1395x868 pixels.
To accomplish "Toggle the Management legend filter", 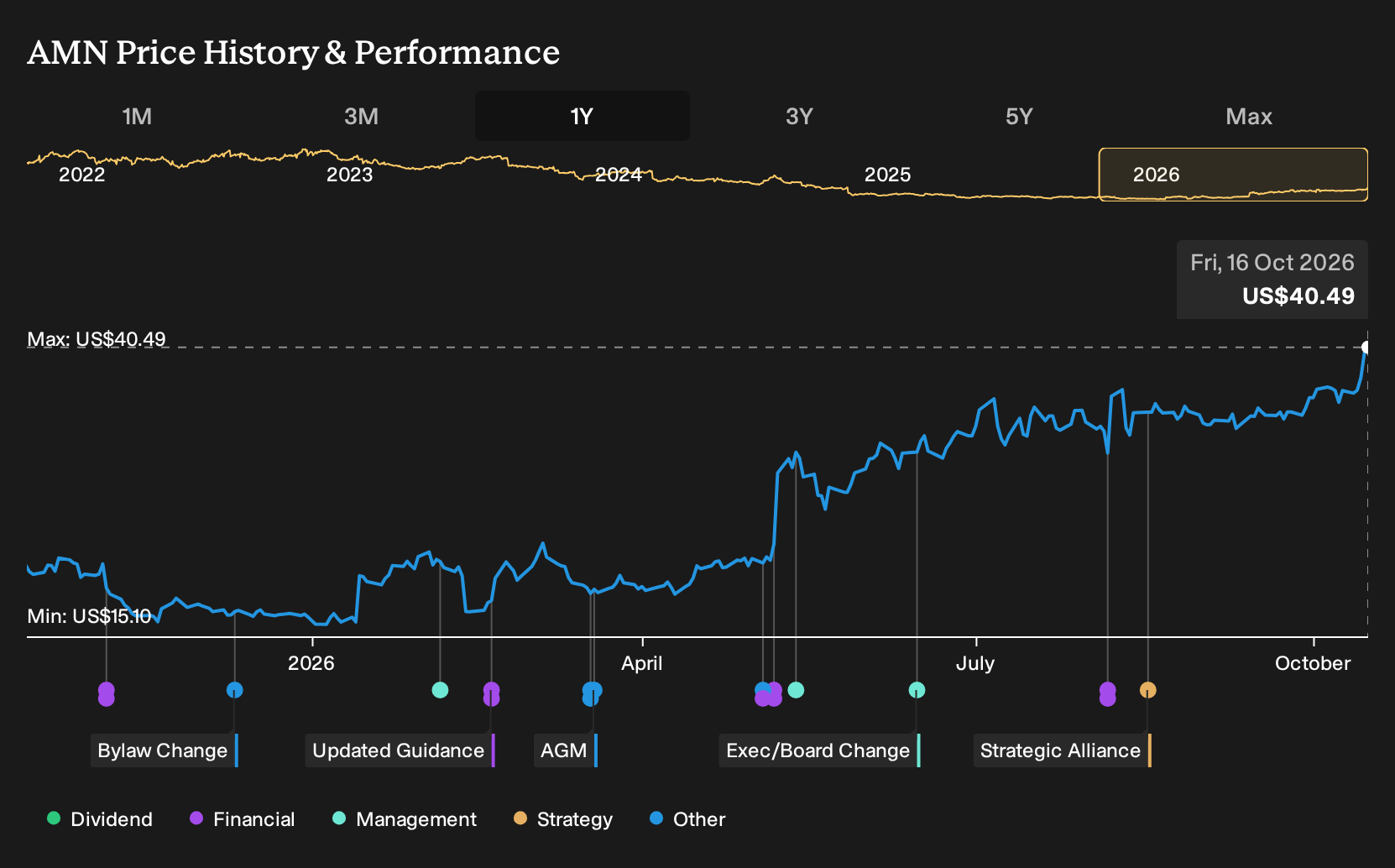I will 405,819.
